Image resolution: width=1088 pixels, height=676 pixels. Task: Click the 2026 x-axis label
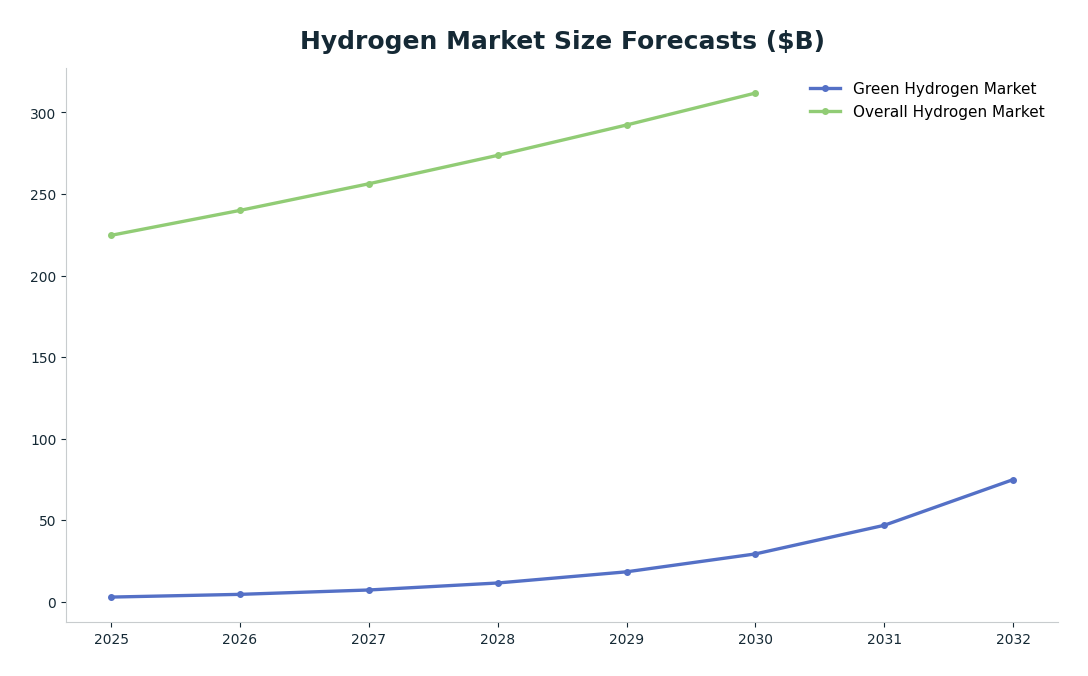(x=239, y=639)
